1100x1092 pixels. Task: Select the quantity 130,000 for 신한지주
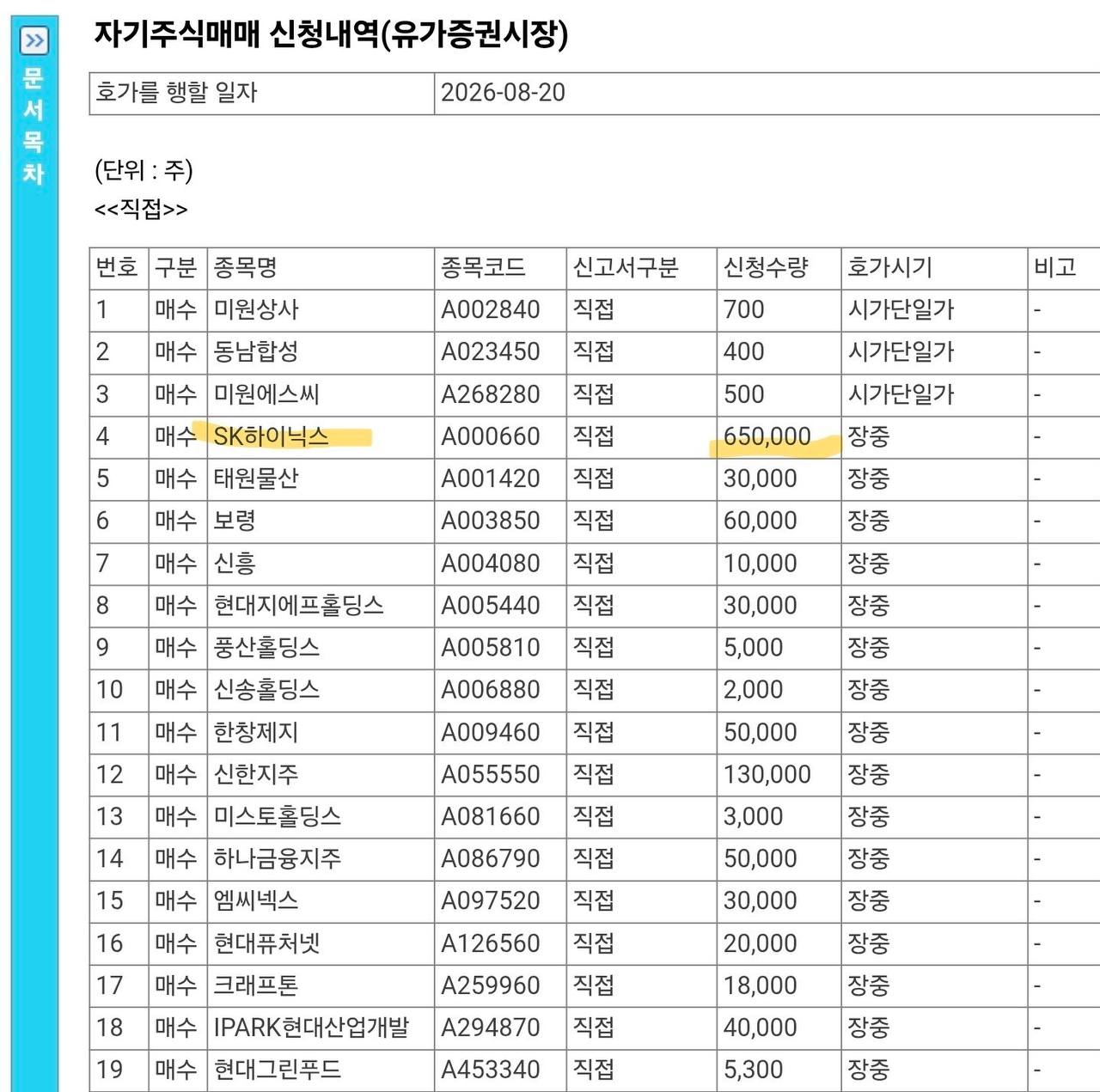tap(767, 775)
